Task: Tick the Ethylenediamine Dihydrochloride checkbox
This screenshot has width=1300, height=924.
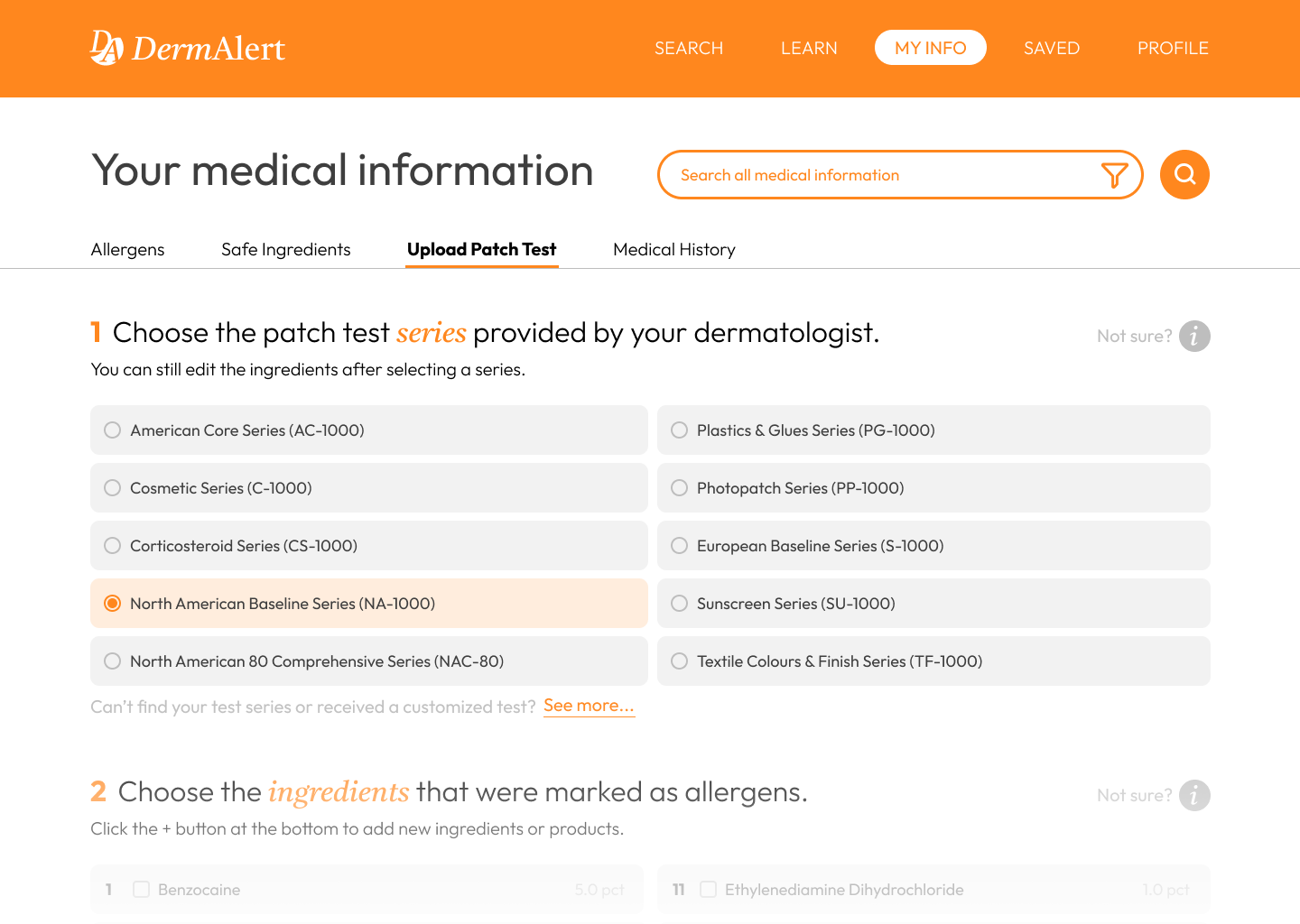Action: tap(709, 890)
